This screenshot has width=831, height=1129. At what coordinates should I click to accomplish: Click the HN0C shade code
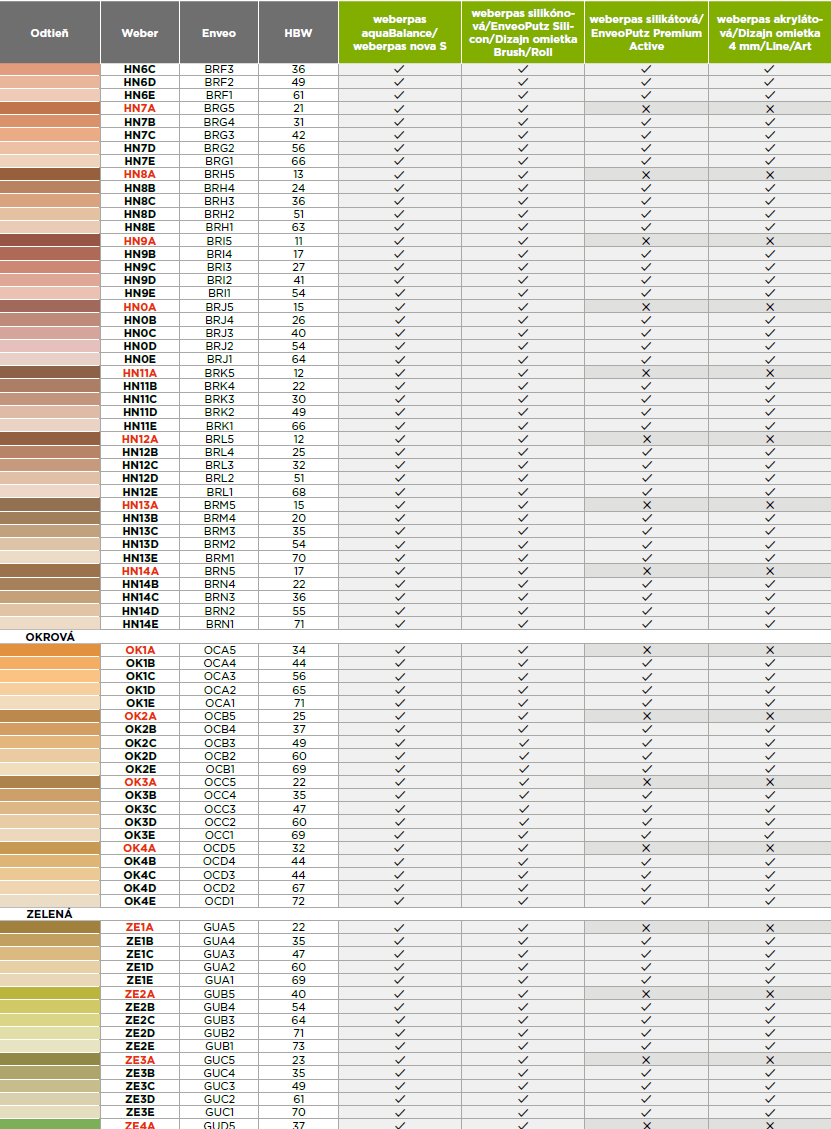tap(140, 333)
